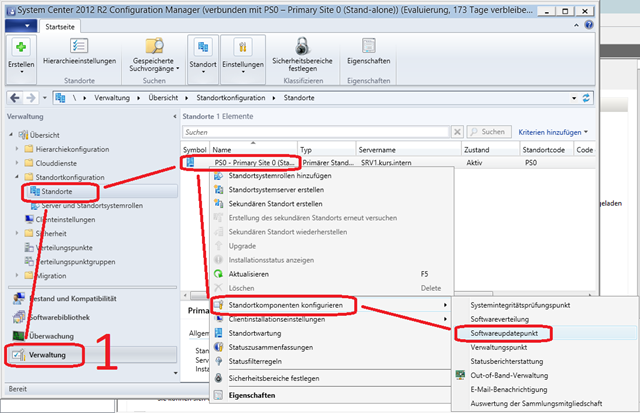Click Sicherheitsbereiche festlegen padlock icon
The width and height of the screenshot is (640, 413).
pyautogui.click(x=302, y=46)
